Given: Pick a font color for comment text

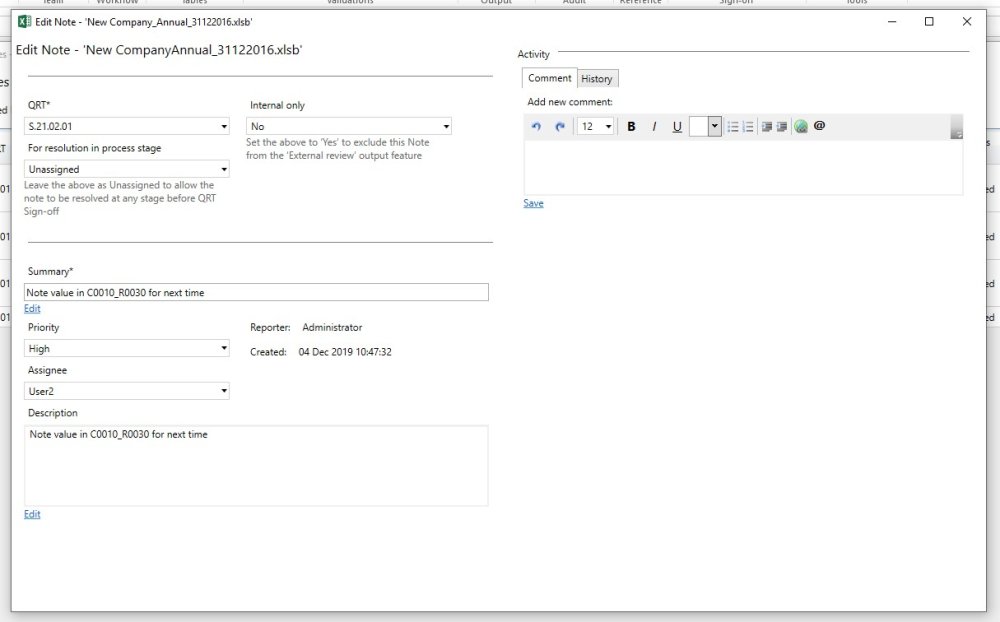Looking at the screenshot, I should (712, 125).
